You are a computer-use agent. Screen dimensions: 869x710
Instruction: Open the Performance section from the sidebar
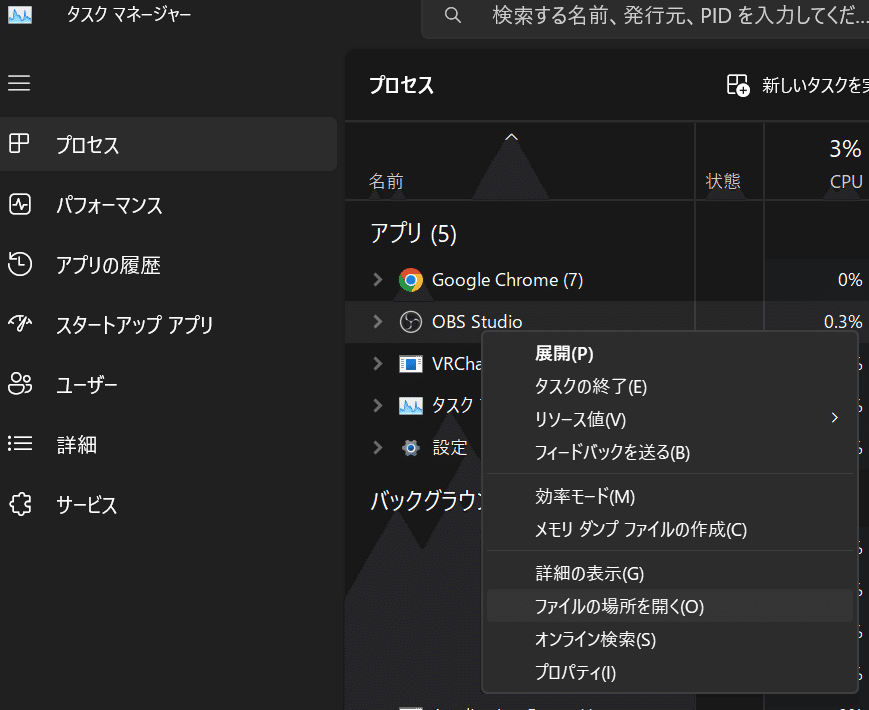click(20, 205)
